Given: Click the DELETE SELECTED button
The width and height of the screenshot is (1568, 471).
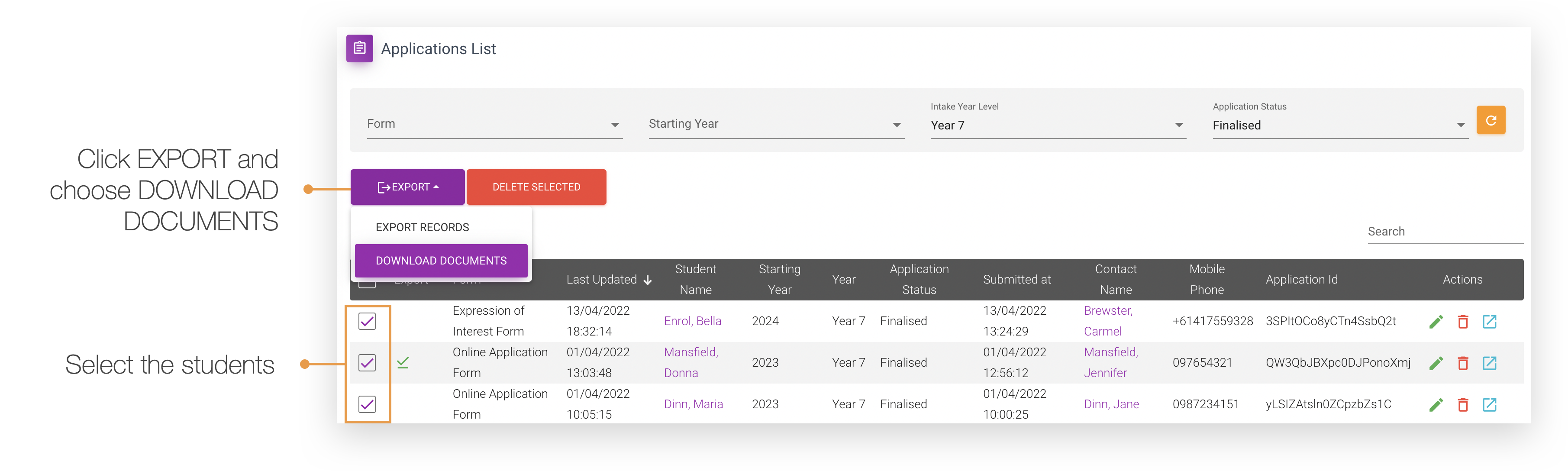Looking at the screenshot, I should pos(536,187).
